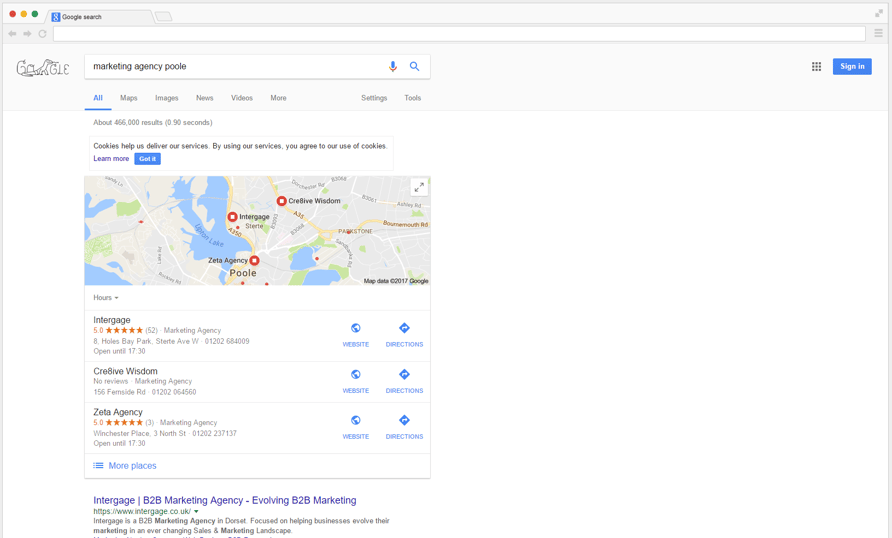
Task: Click the Google search tab favicon
Action: 56,17
